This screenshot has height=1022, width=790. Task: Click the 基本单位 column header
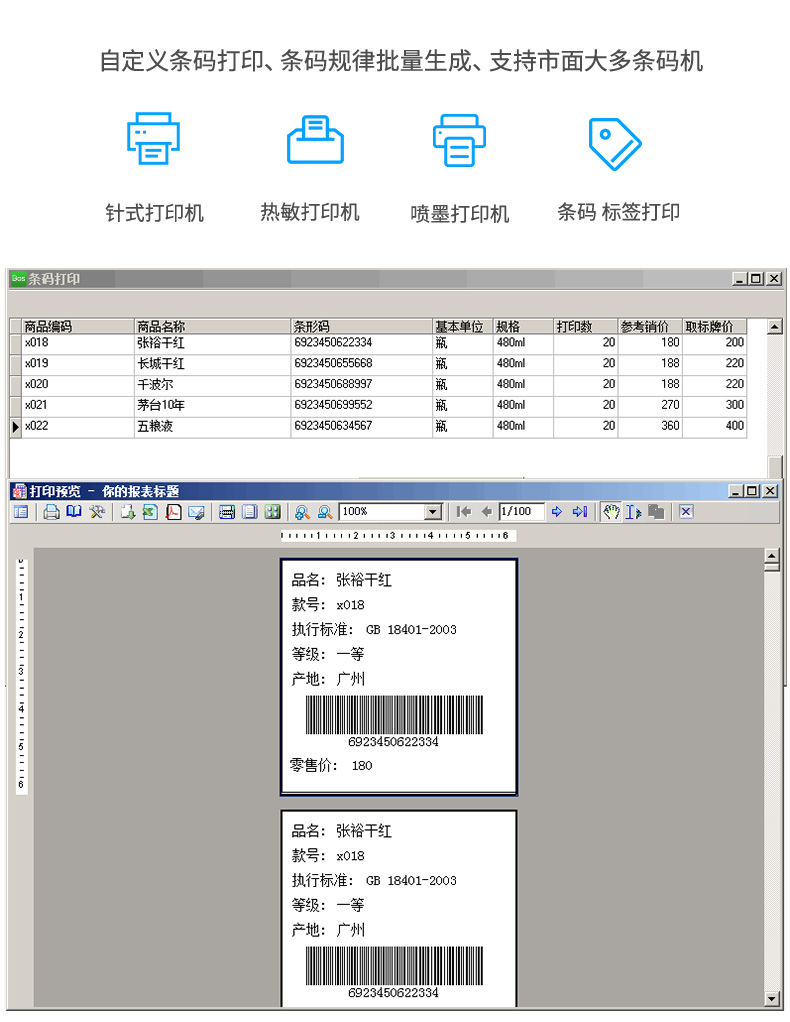tap(462, 326)
